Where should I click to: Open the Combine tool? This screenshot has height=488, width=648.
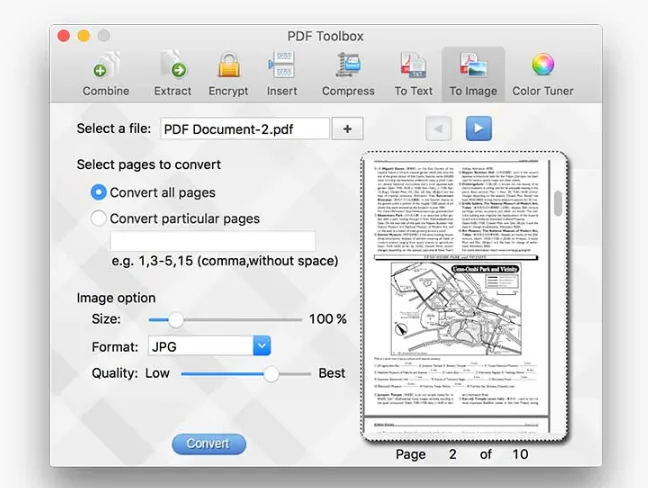click(x=106, y=74)
